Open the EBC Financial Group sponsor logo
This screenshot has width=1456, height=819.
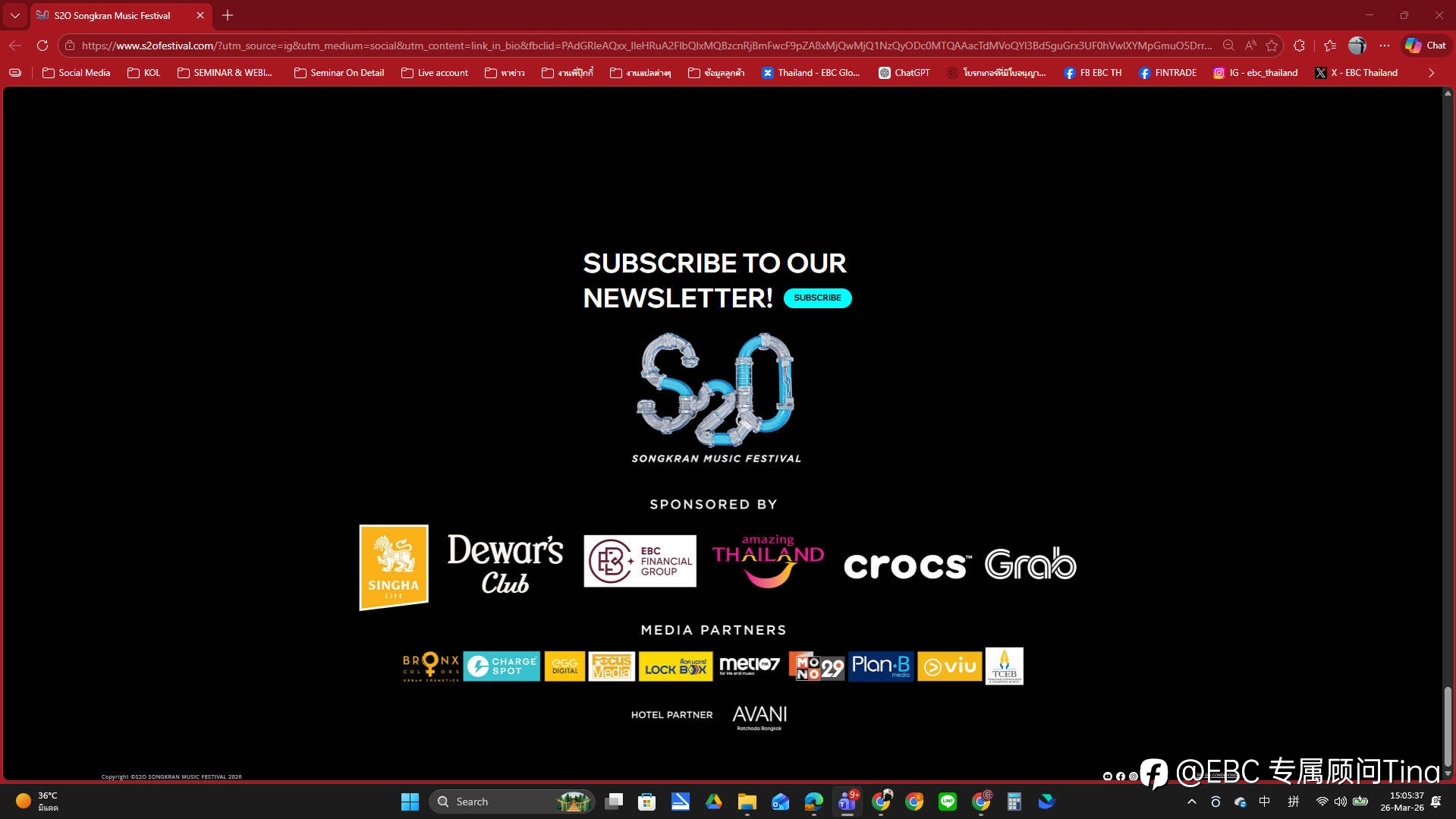point(640,561)
